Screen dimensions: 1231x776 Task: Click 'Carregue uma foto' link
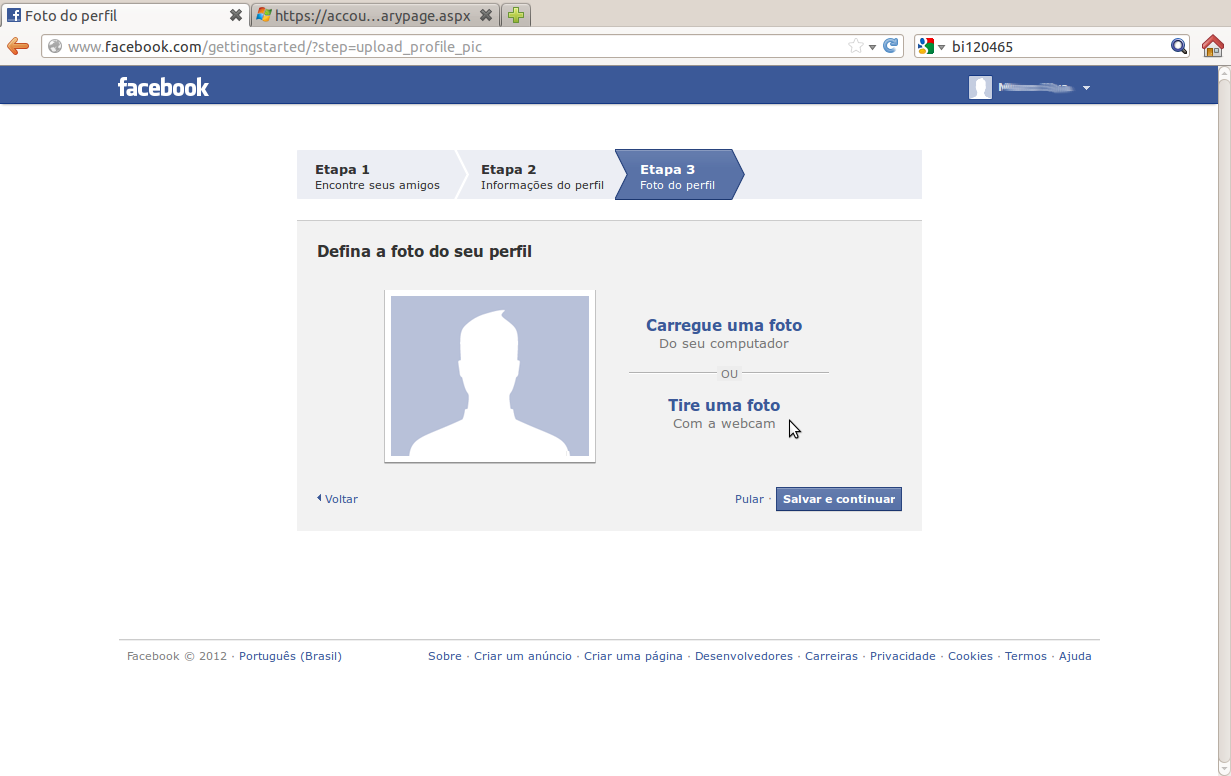724,325
